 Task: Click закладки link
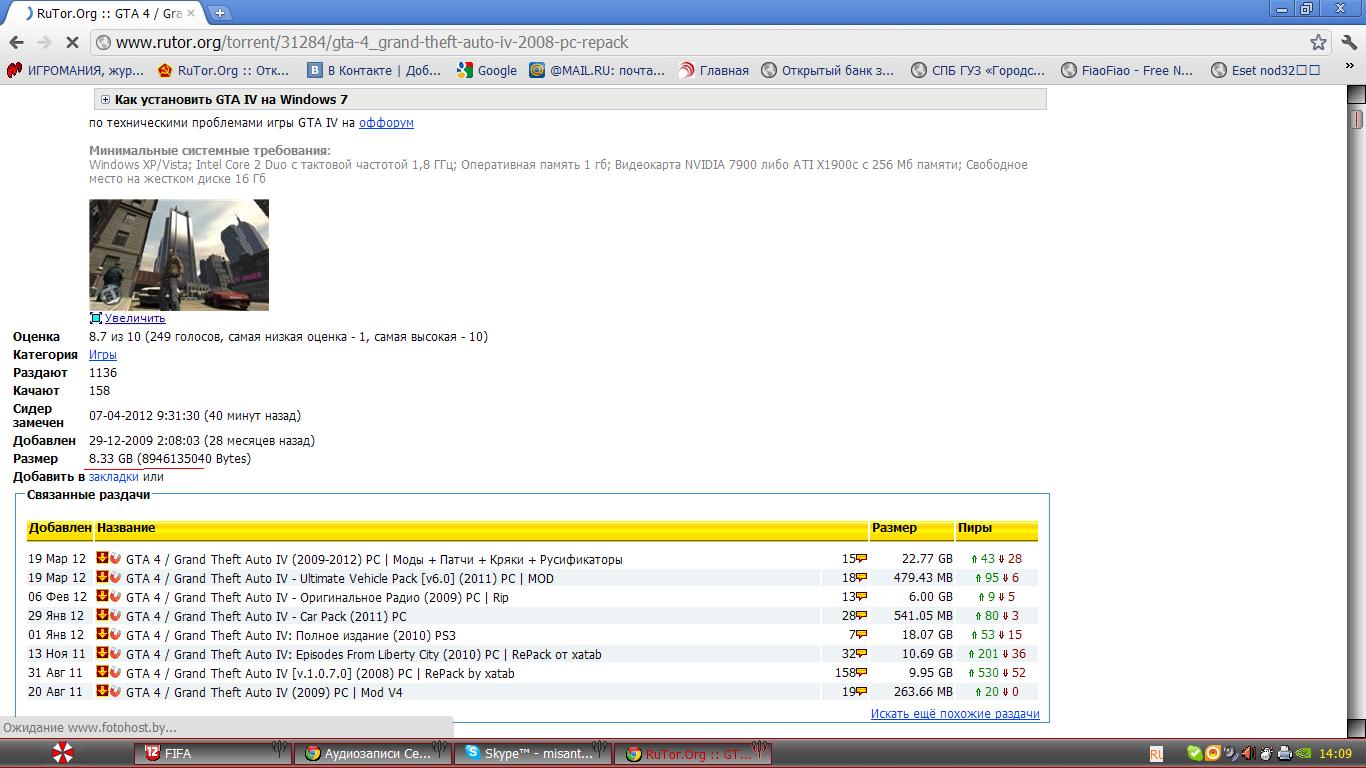tap(113, 476)
